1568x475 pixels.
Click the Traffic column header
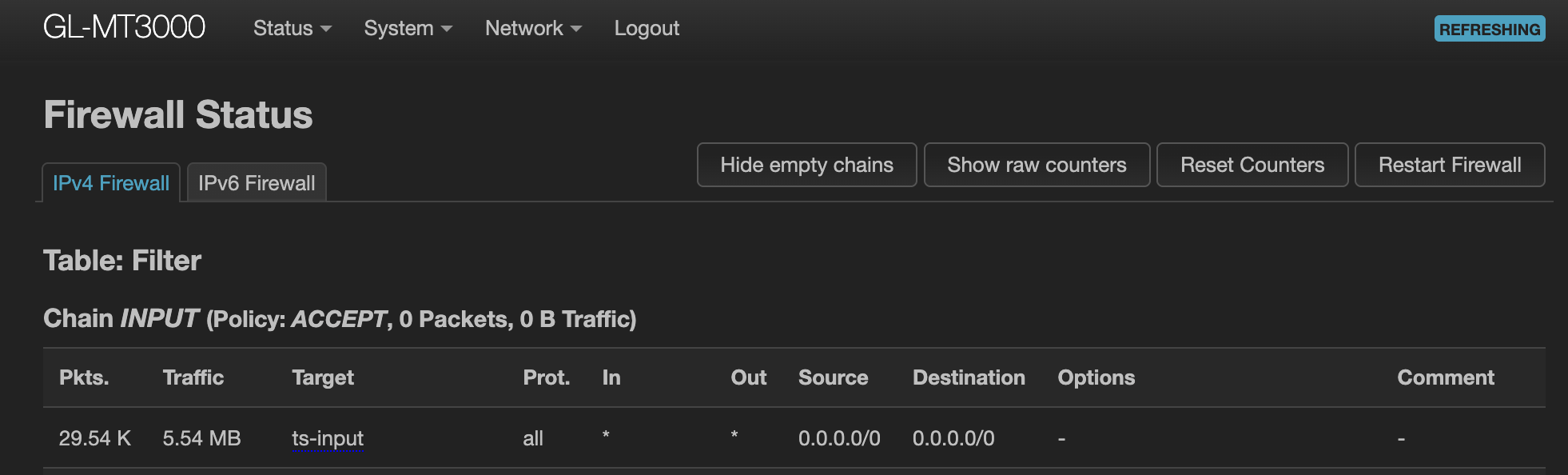193,377
